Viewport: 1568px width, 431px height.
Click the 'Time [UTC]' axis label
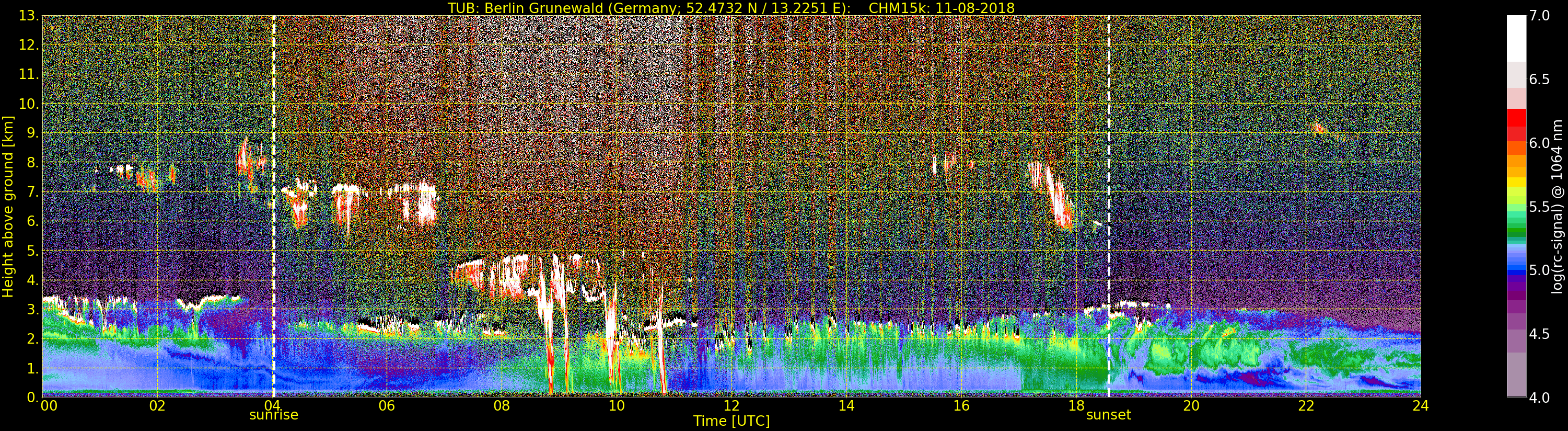(731, 421)
